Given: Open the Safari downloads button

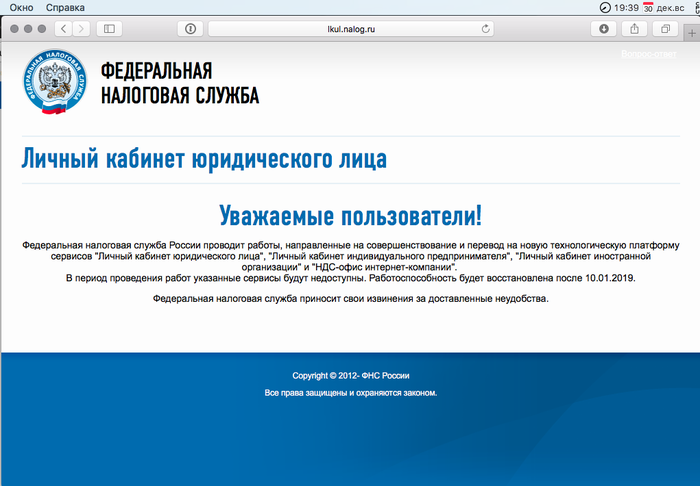Looking at the screenshot, I should [605, 29].
